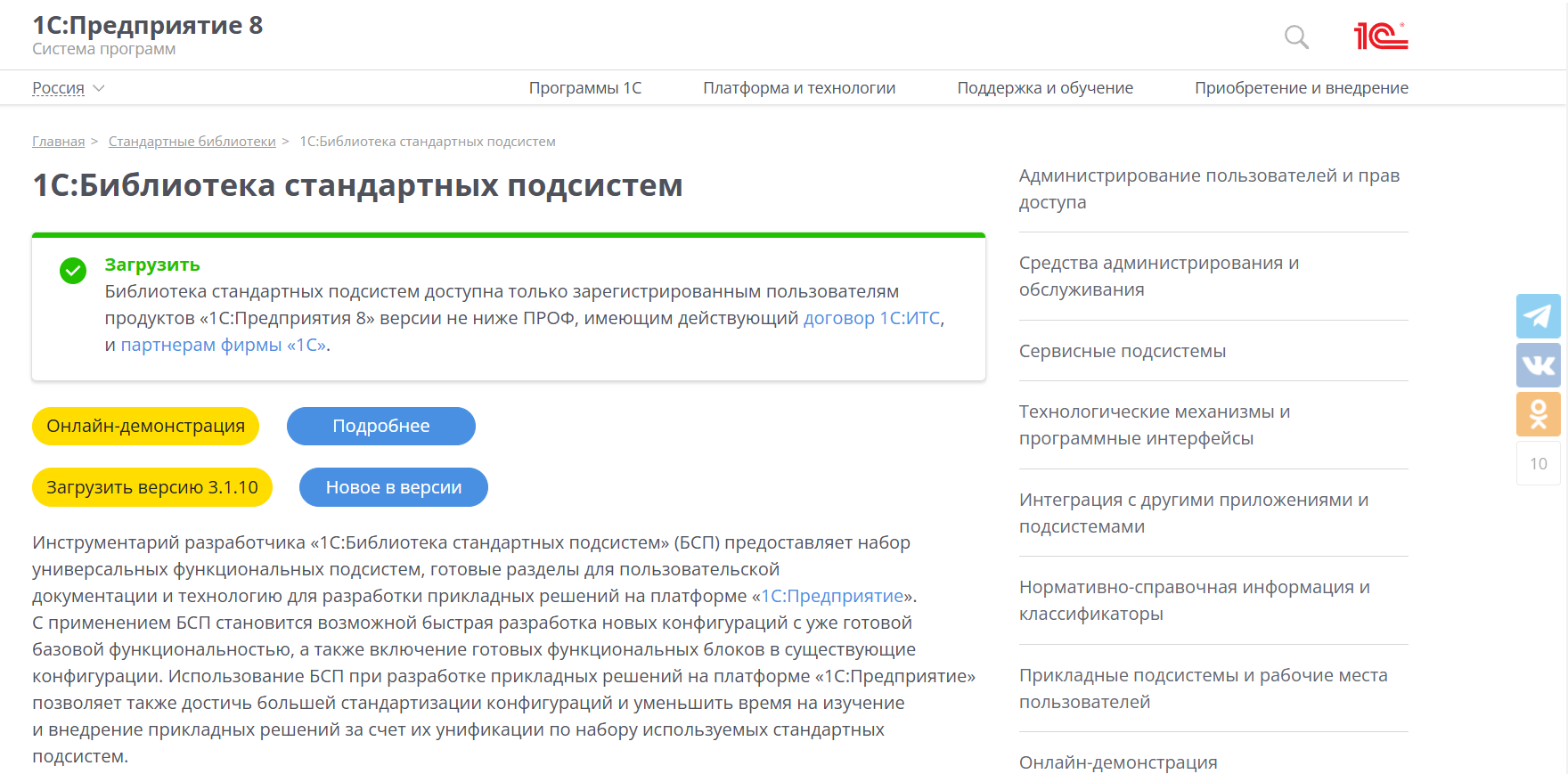Click the Новое в версии button
Screen dimensions: 1568x774
point(394,487)
